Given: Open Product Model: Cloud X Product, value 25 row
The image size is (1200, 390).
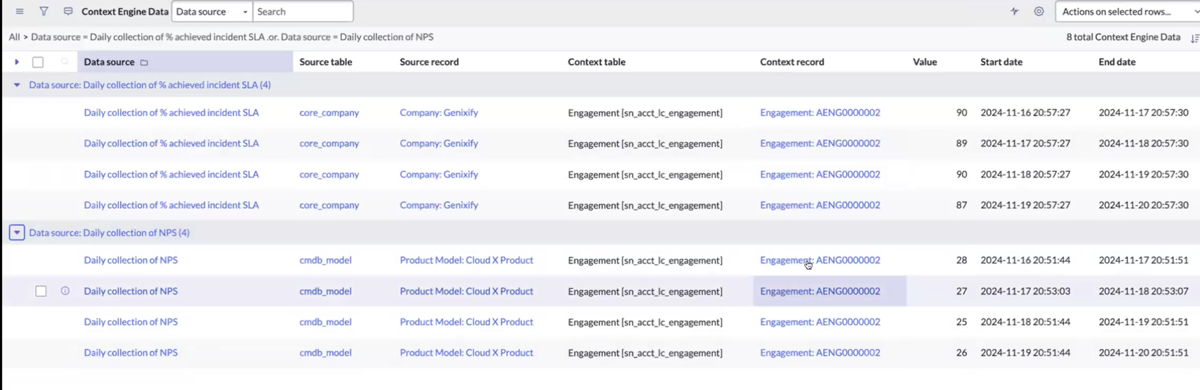Looking at the screenshot, I should click(x=466, y=322).
